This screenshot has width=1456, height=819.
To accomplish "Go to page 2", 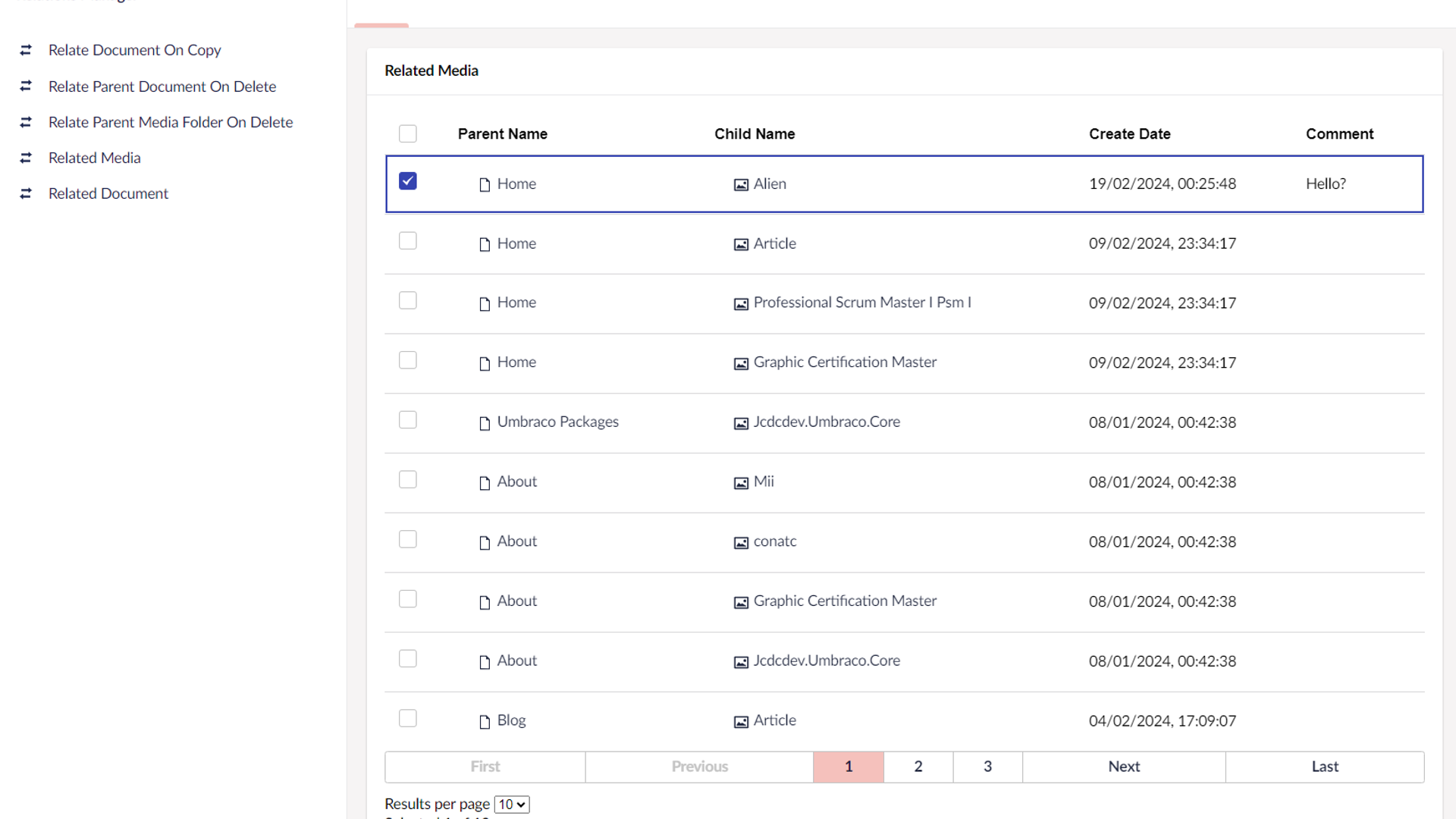I will point(918,767).
